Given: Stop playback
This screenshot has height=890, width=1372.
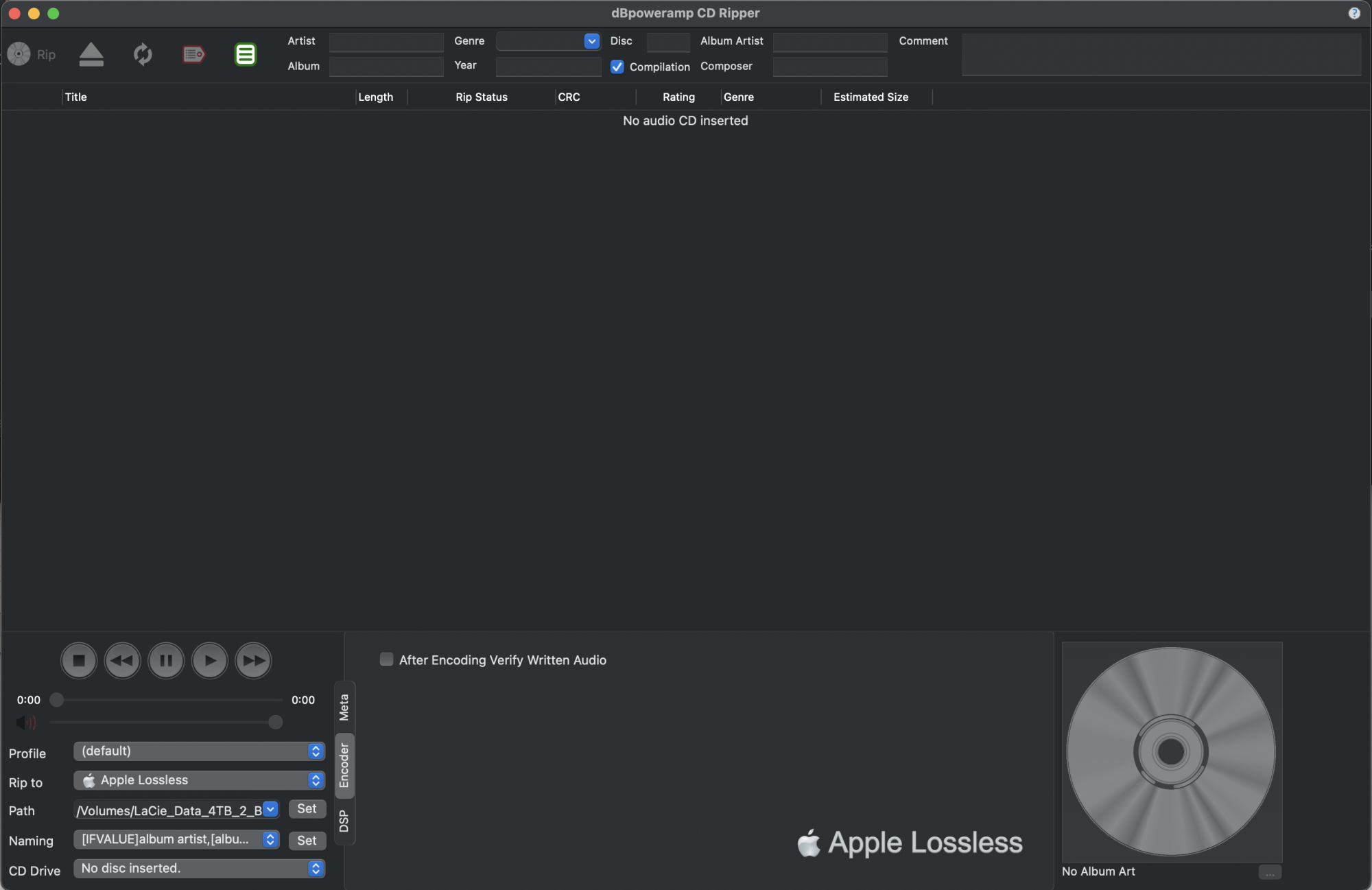Looking at the screenshot, I should 79,661.
